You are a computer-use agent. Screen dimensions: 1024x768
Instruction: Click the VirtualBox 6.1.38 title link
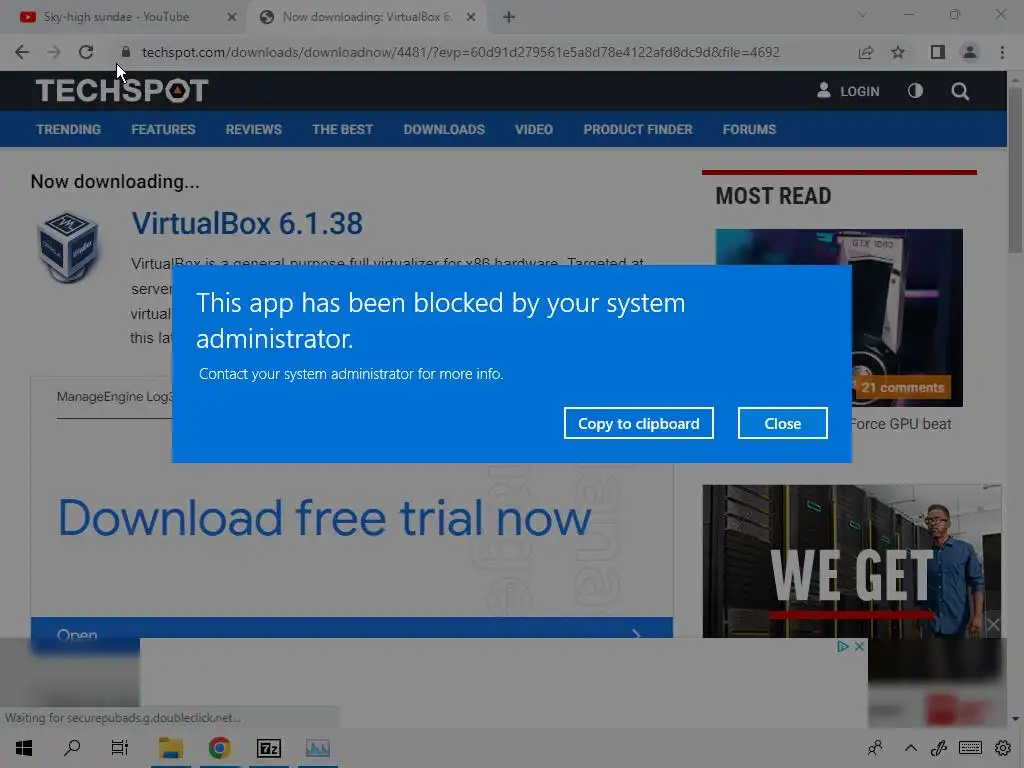247,223
